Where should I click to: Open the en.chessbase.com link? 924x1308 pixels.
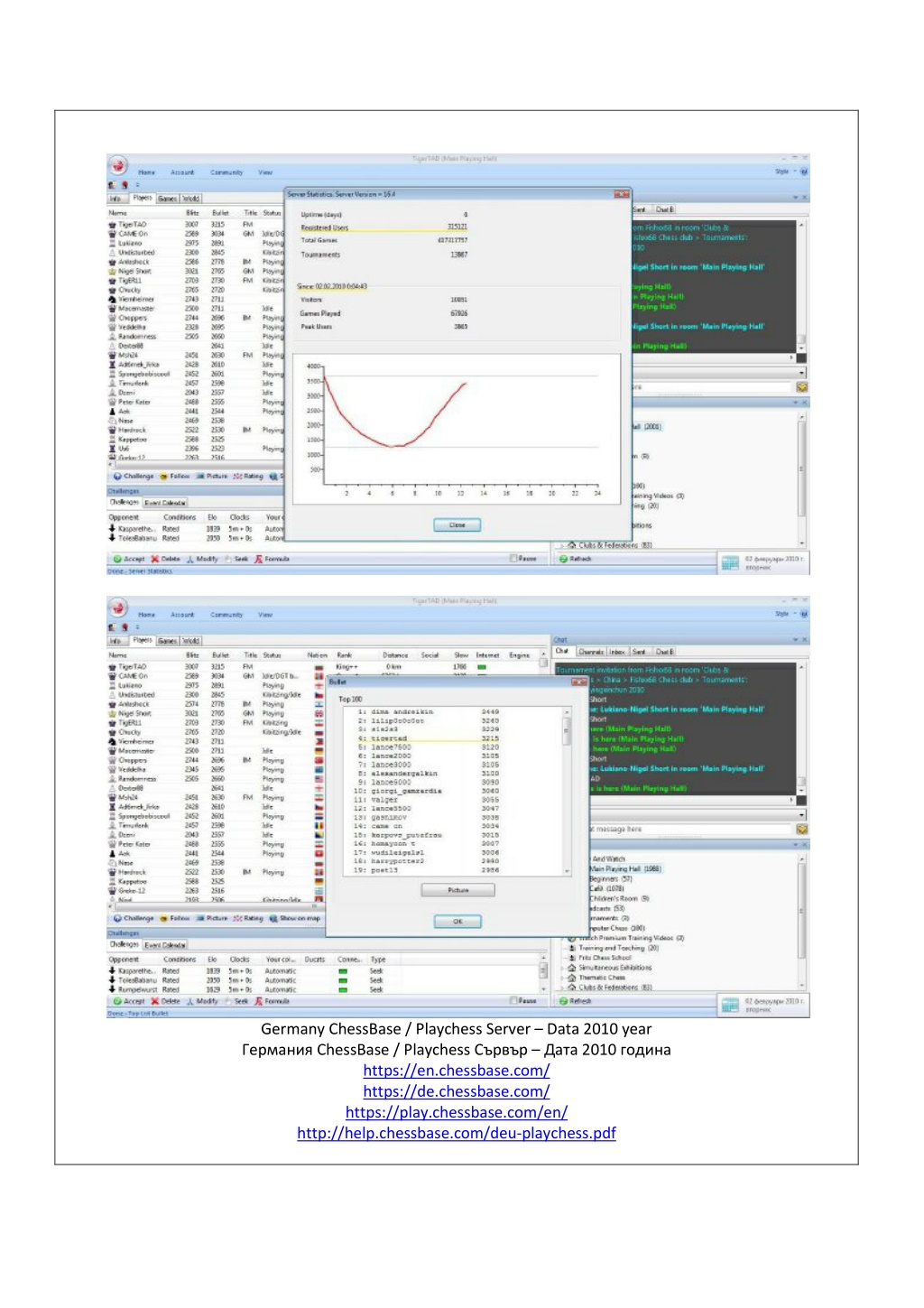[x=457, y=1071]
